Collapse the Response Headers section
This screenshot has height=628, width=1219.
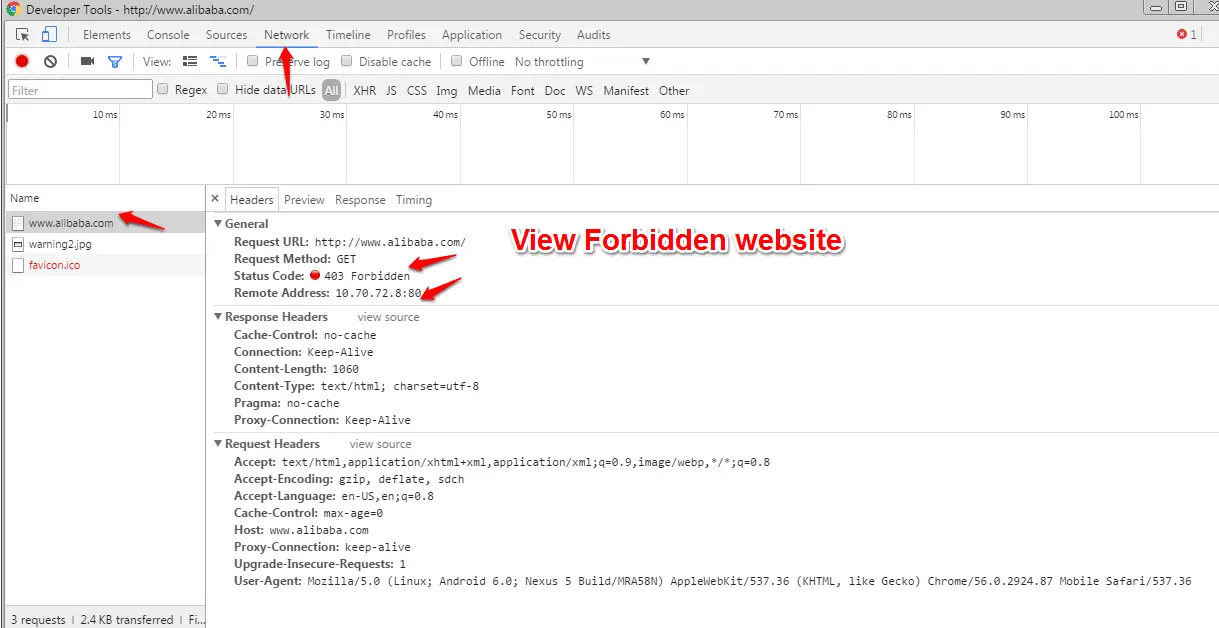(x=219, y=317)
